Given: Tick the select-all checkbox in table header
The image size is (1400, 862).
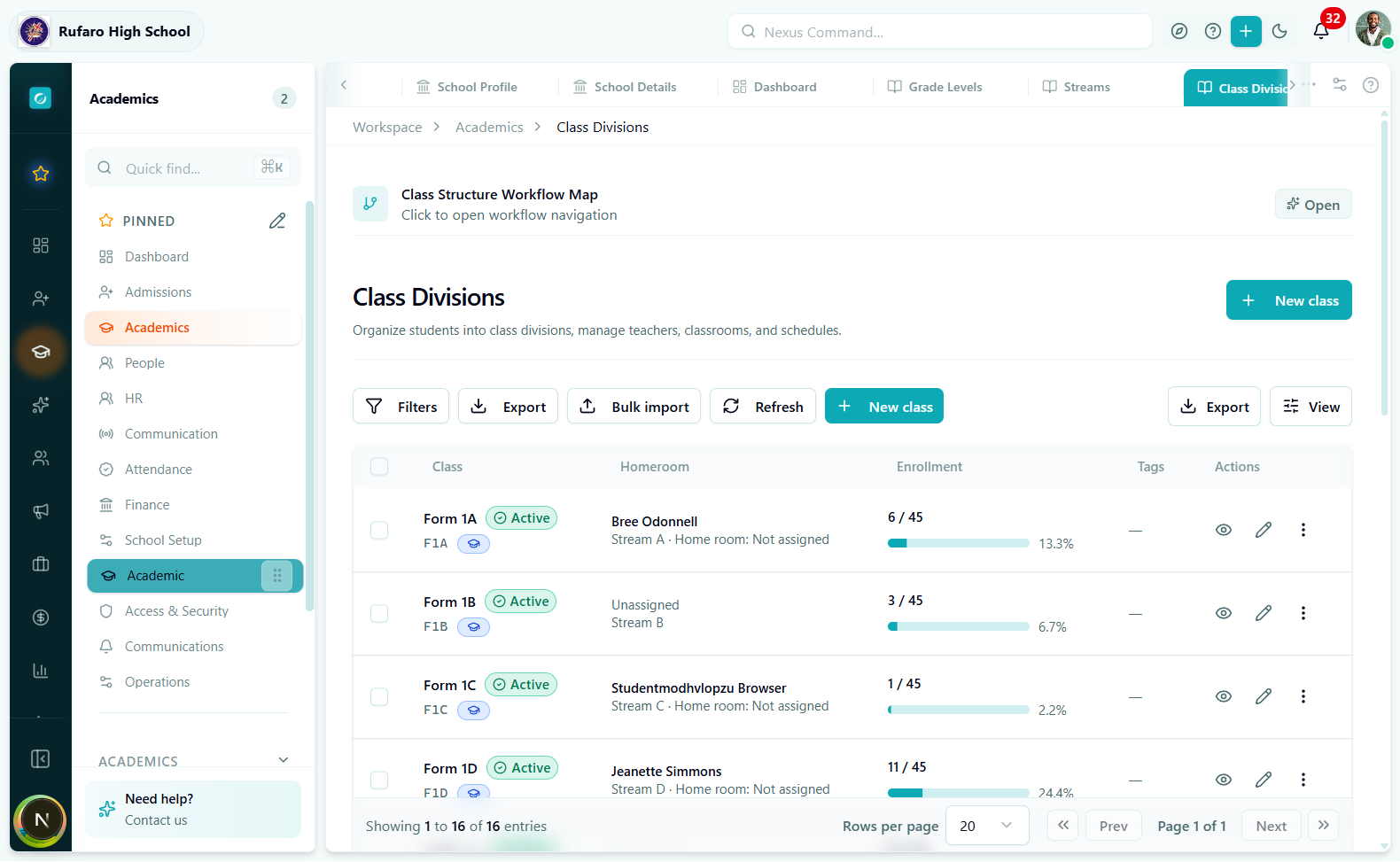Looking at the screenshot, I should click(379, 467).
